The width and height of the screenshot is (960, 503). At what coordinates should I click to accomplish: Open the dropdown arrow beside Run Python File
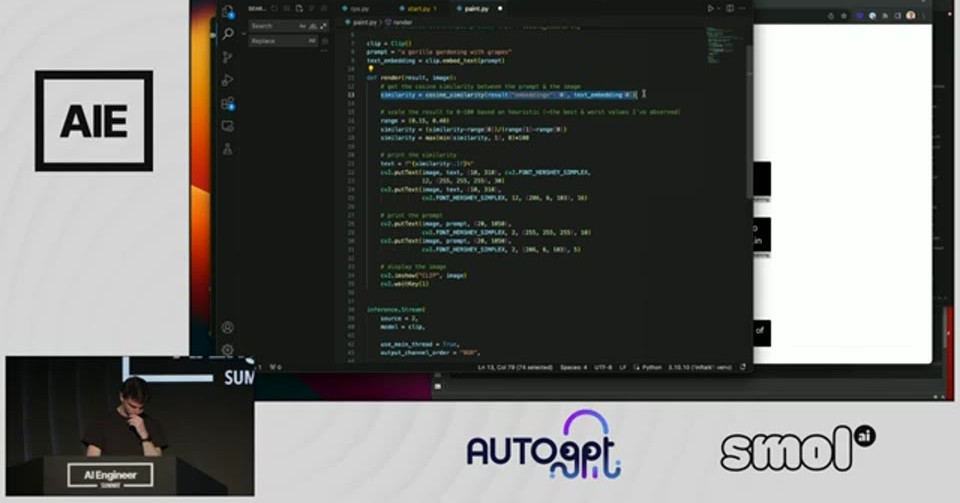pyautogui.click(x=718, y=9)
